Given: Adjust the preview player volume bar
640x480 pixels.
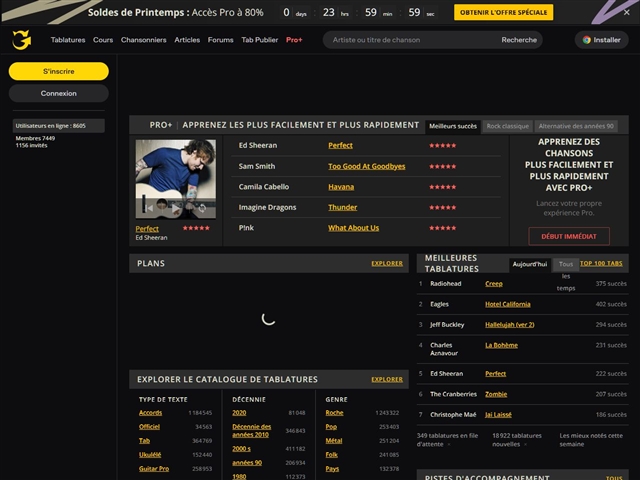Looking at the screenshot, I should coord(144,204).
